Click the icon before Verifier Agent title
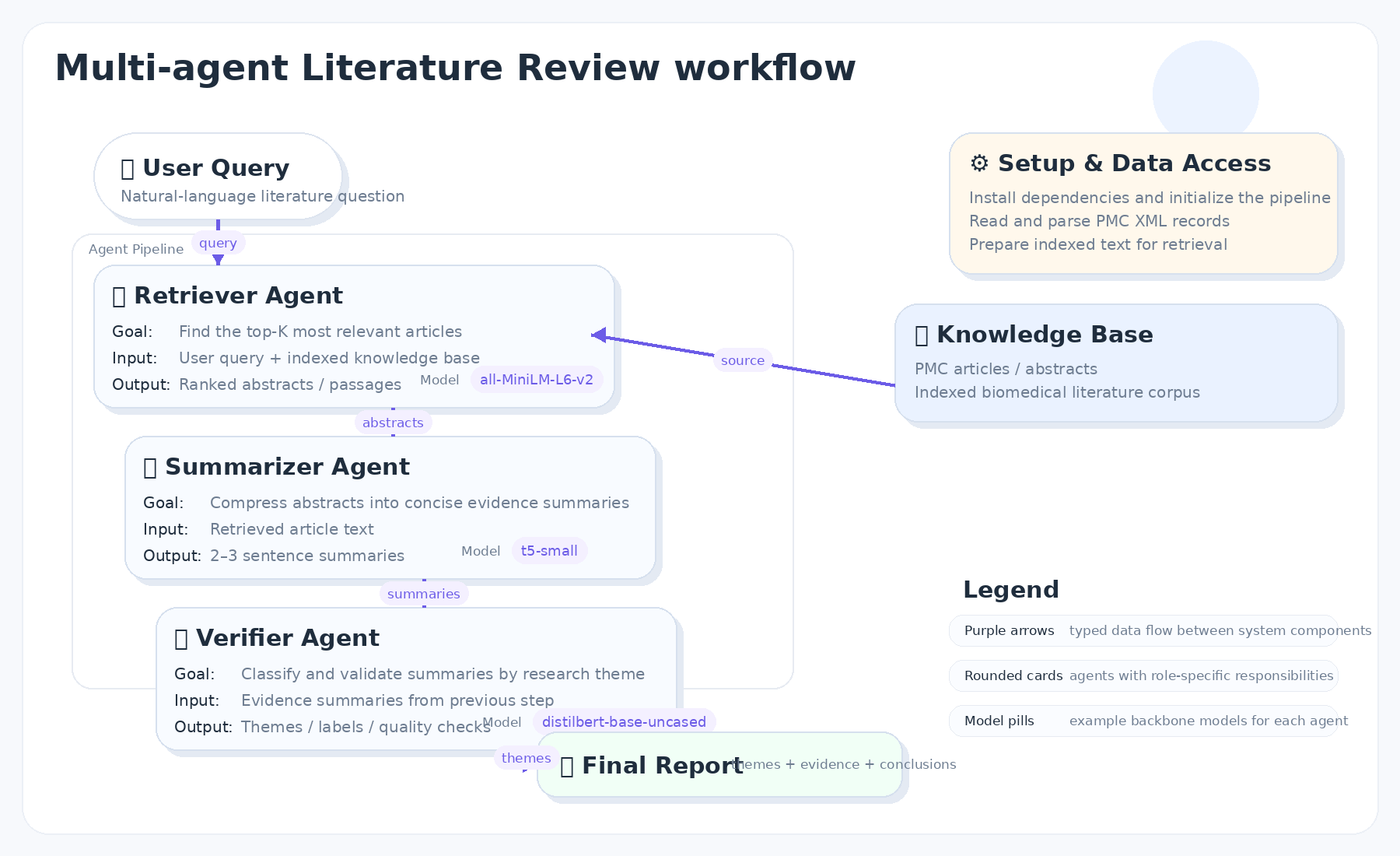This screenshot has height=856, width=1400. (181, 639)
